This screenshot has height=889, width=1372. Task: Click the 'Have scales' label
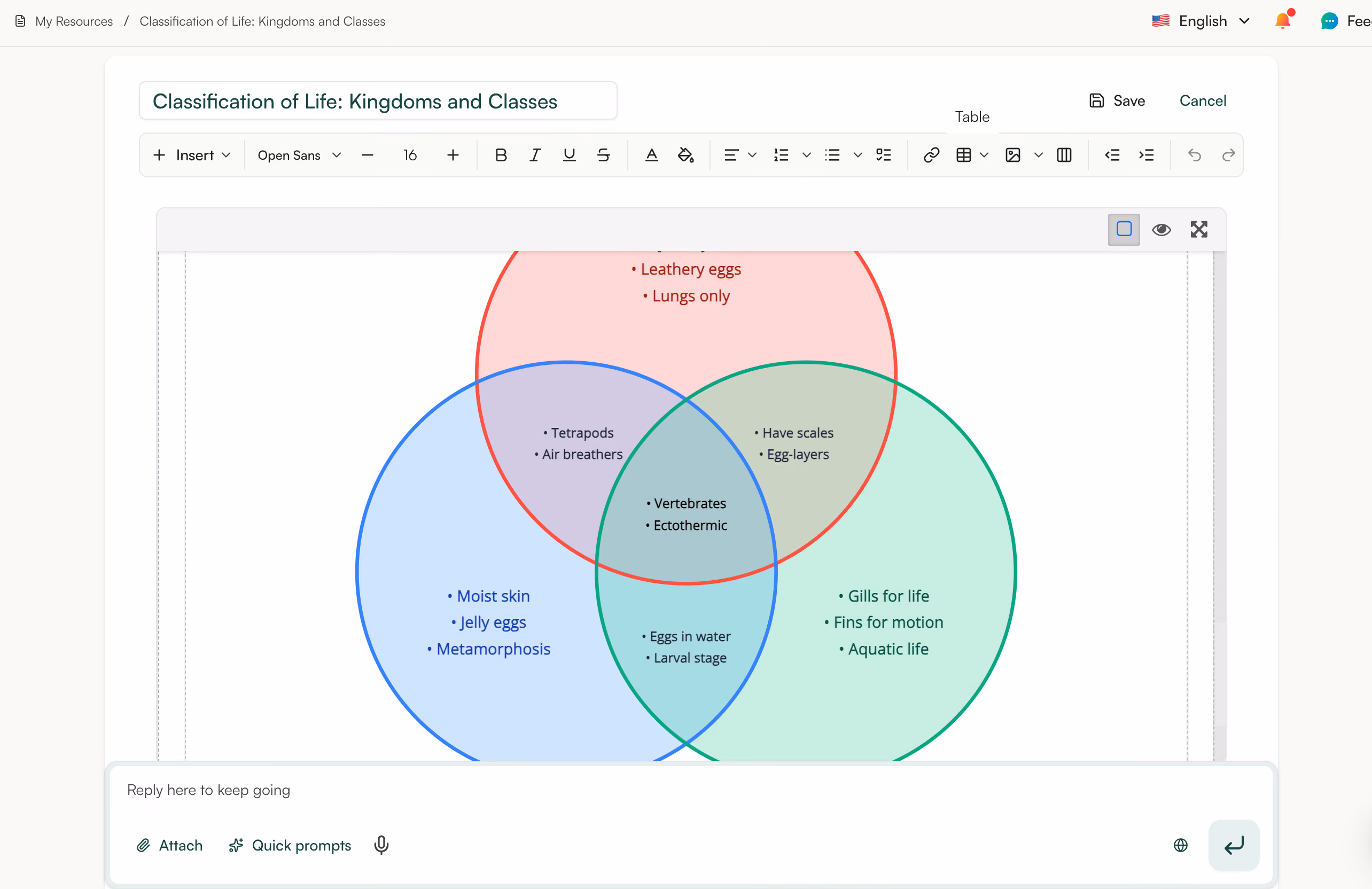point(798,433)
